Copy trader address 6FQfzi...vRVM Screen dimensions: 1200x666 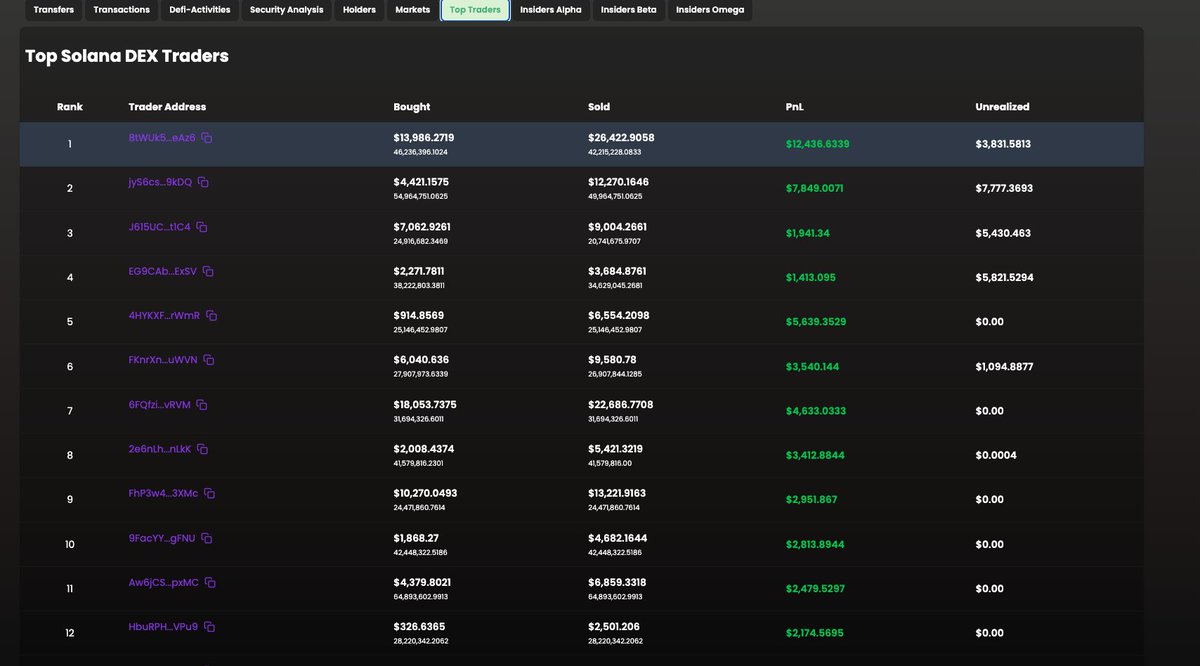pos(201,405)
